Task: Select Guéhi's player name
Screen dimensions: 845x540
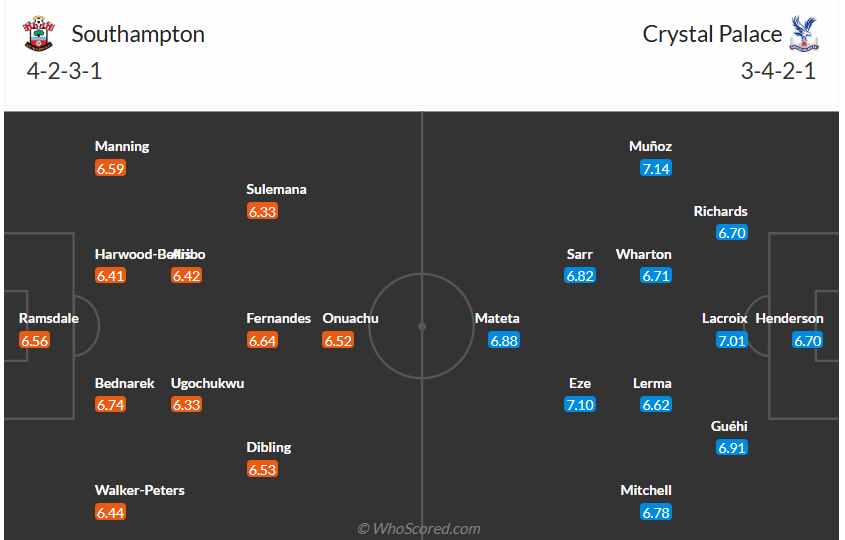Action: tap(729, 426)
